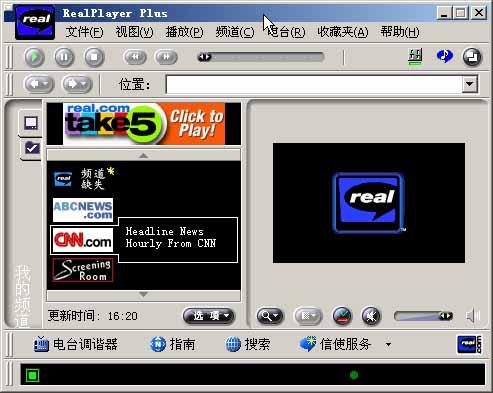Image resolution: width=493 pixels, height=393 pixels.
Task: Select the monitor panel tab icon
Action: tap(31, 123)
